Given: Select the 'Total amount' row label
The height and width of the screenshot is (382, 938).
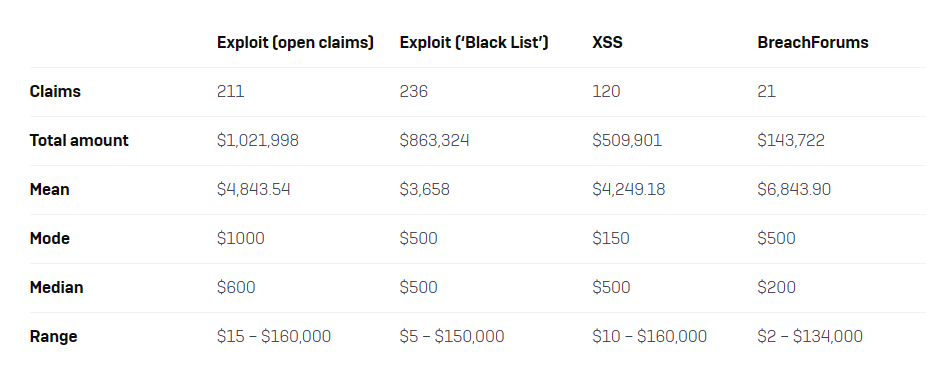Looking at the screenshot, I should point(79,140).
